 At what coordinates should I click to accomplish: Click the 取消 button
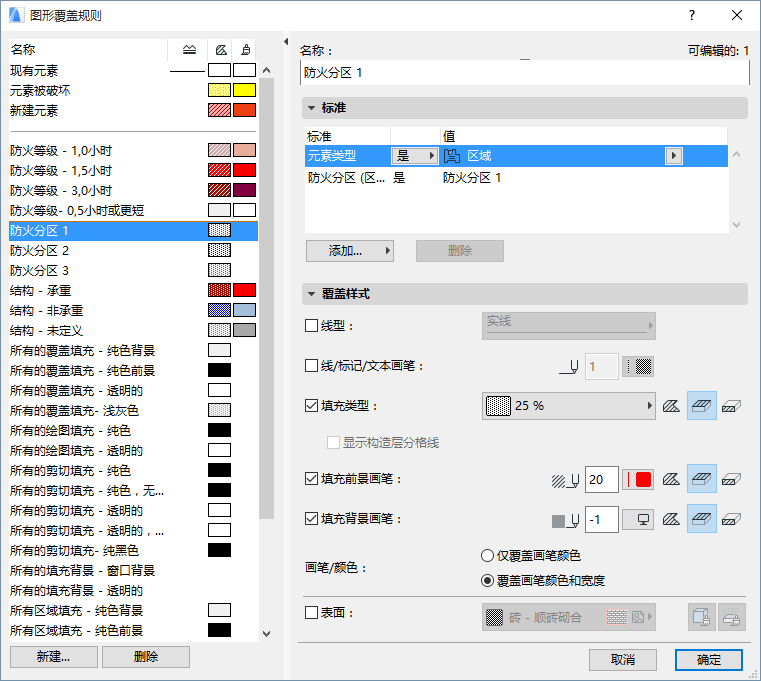pos(623,660)
